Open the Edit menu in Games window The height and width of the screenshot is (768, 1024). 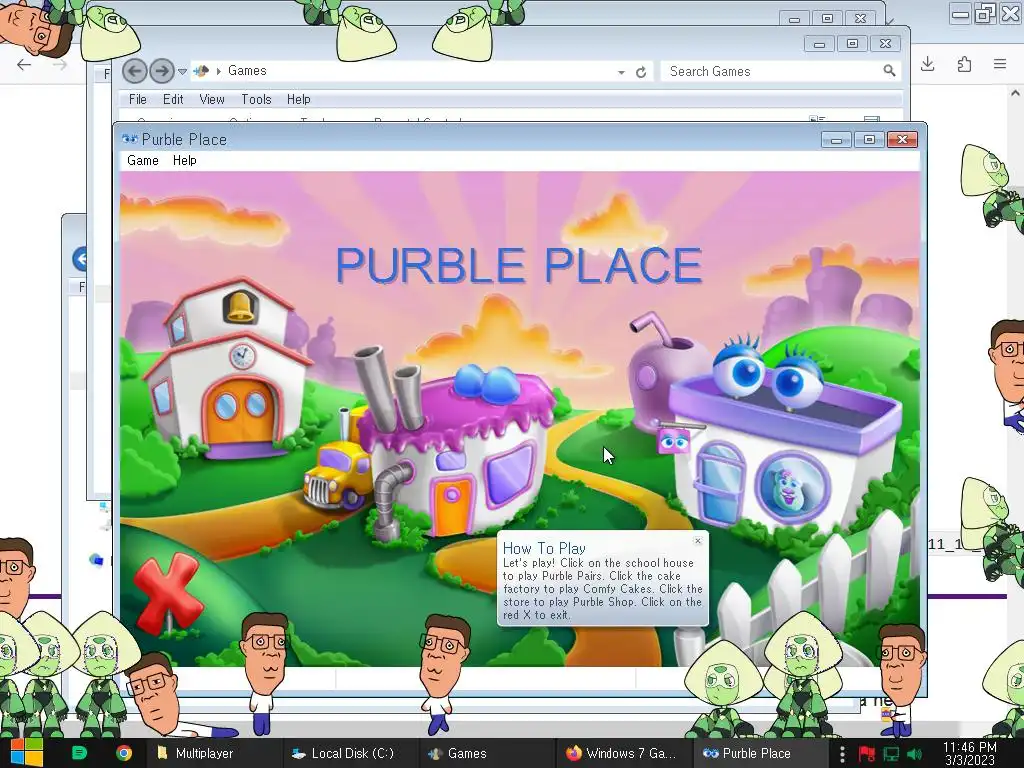pos(173,99)
